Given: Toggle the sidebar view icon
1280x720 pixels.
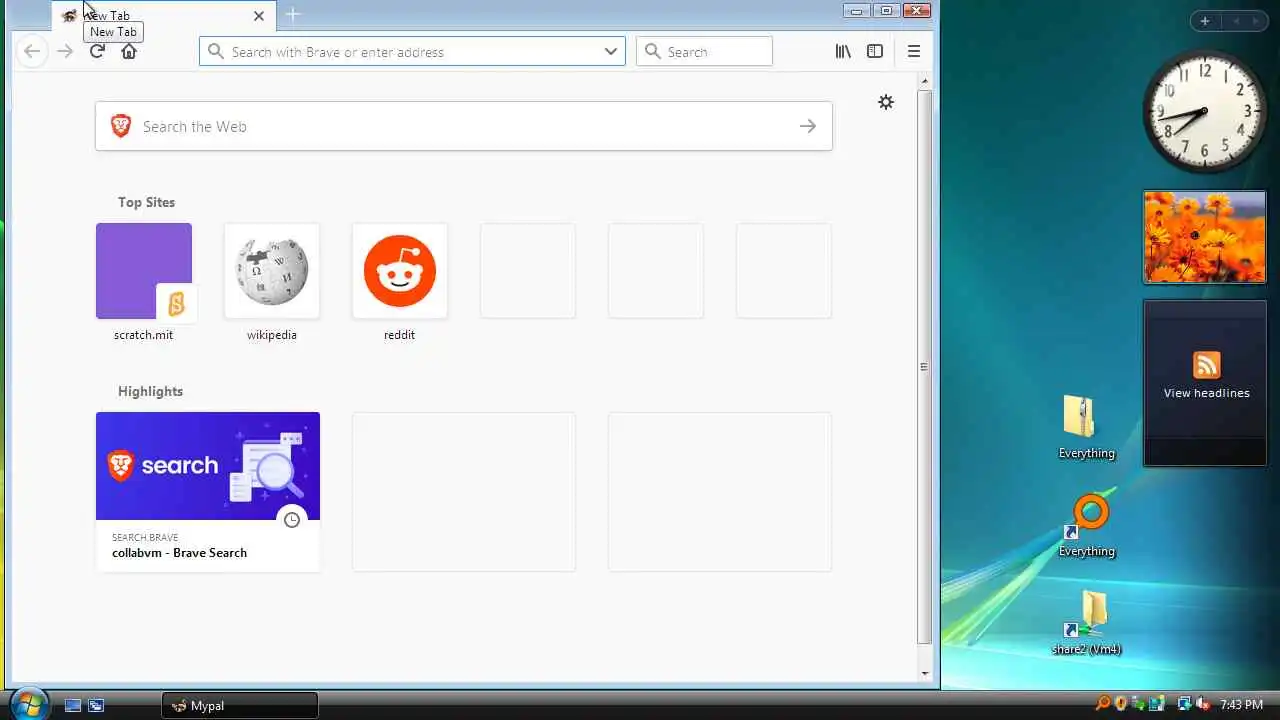Looking at the screenshot, I should (x=875, y=51).
